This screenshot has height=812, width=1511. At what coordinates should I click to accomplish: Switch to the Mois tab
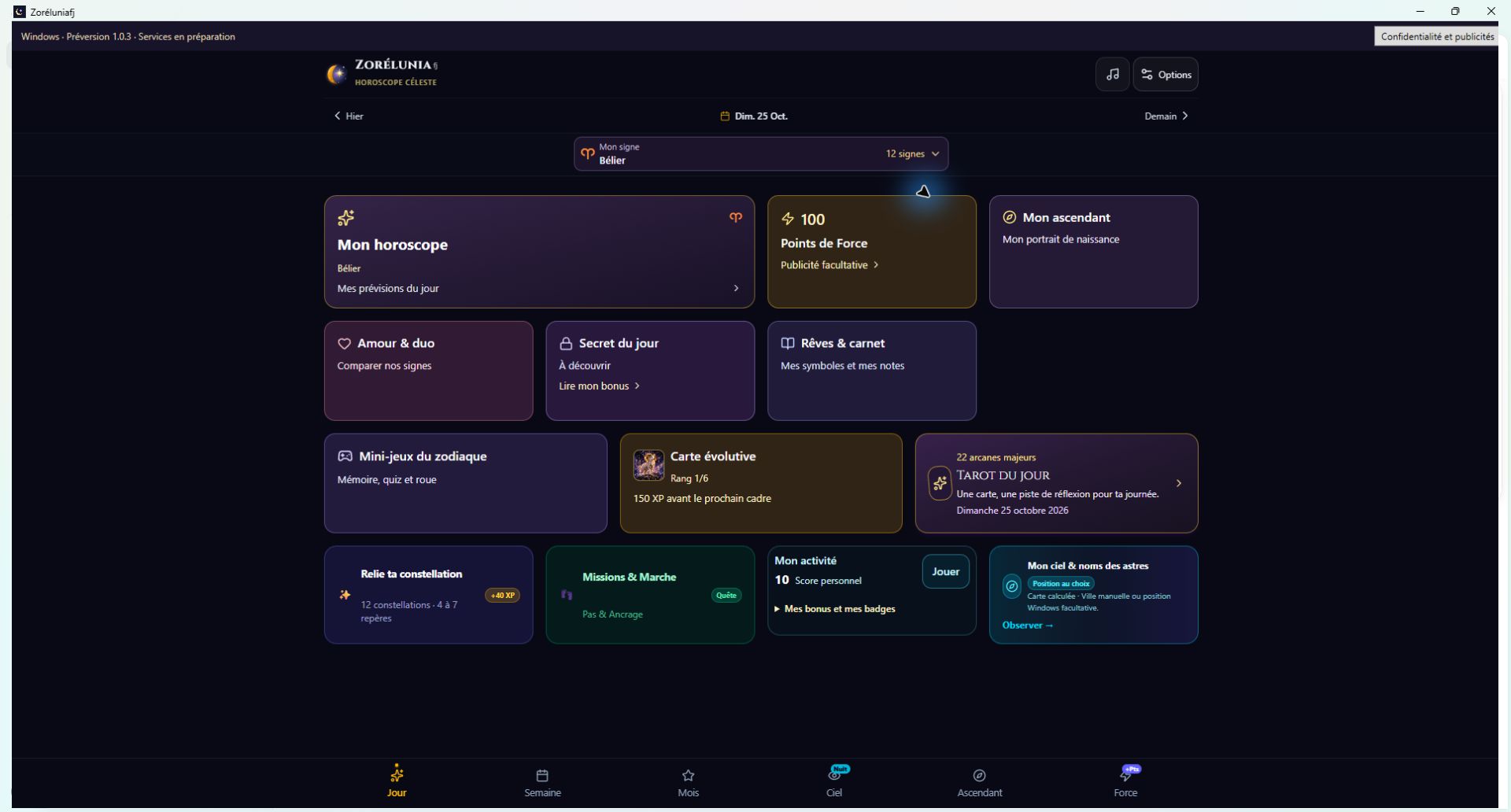click(x=689, y=782)
